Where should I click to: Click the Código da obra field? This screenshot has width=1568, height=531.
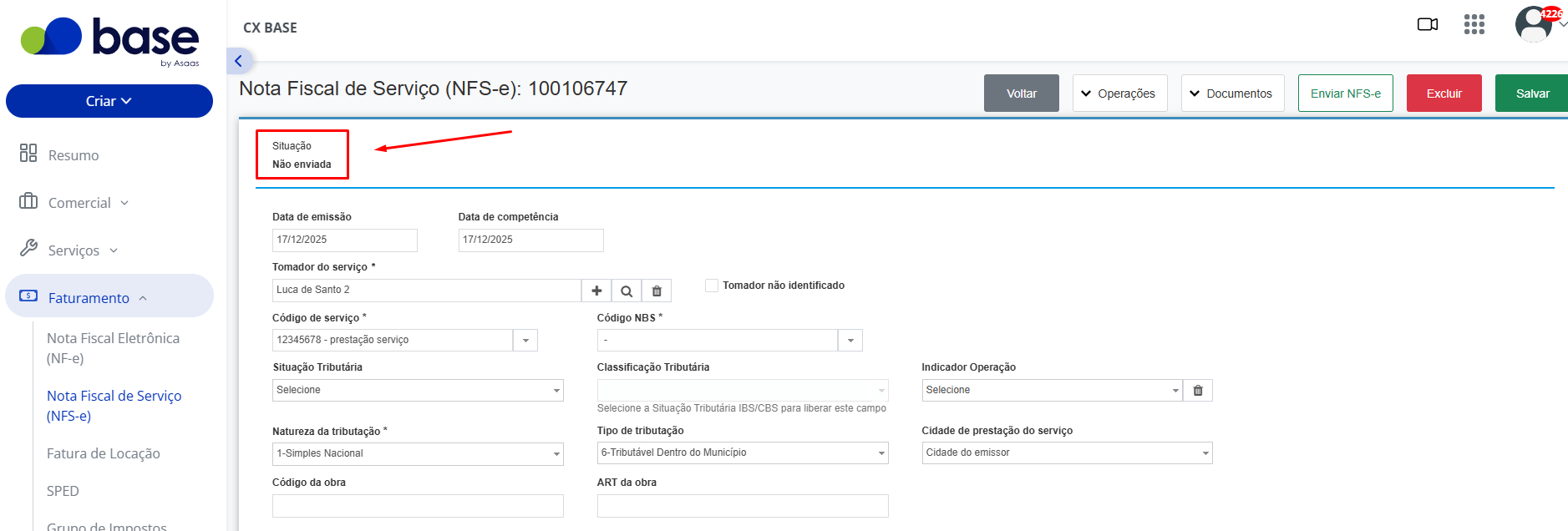[418, 506]
